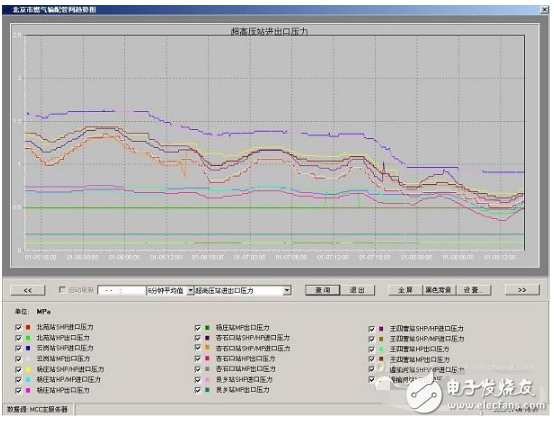Image resolution: width=554 pixels, height=422 pixels.
Task: Click yellow swatch for 杨庄站SHP/HP进口压力
Action: tap(28, 370)
